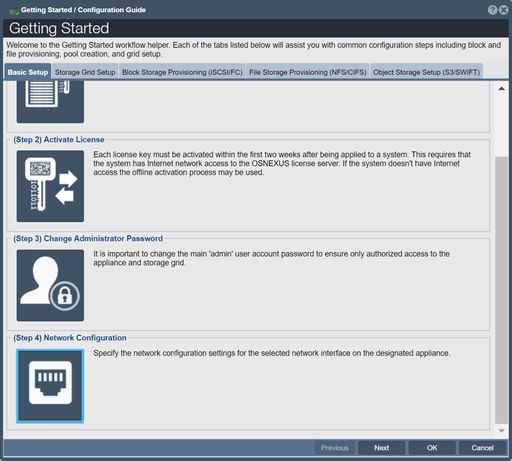
Task: Click the Configuration Guide title bar icon
Action: [14, 11]
